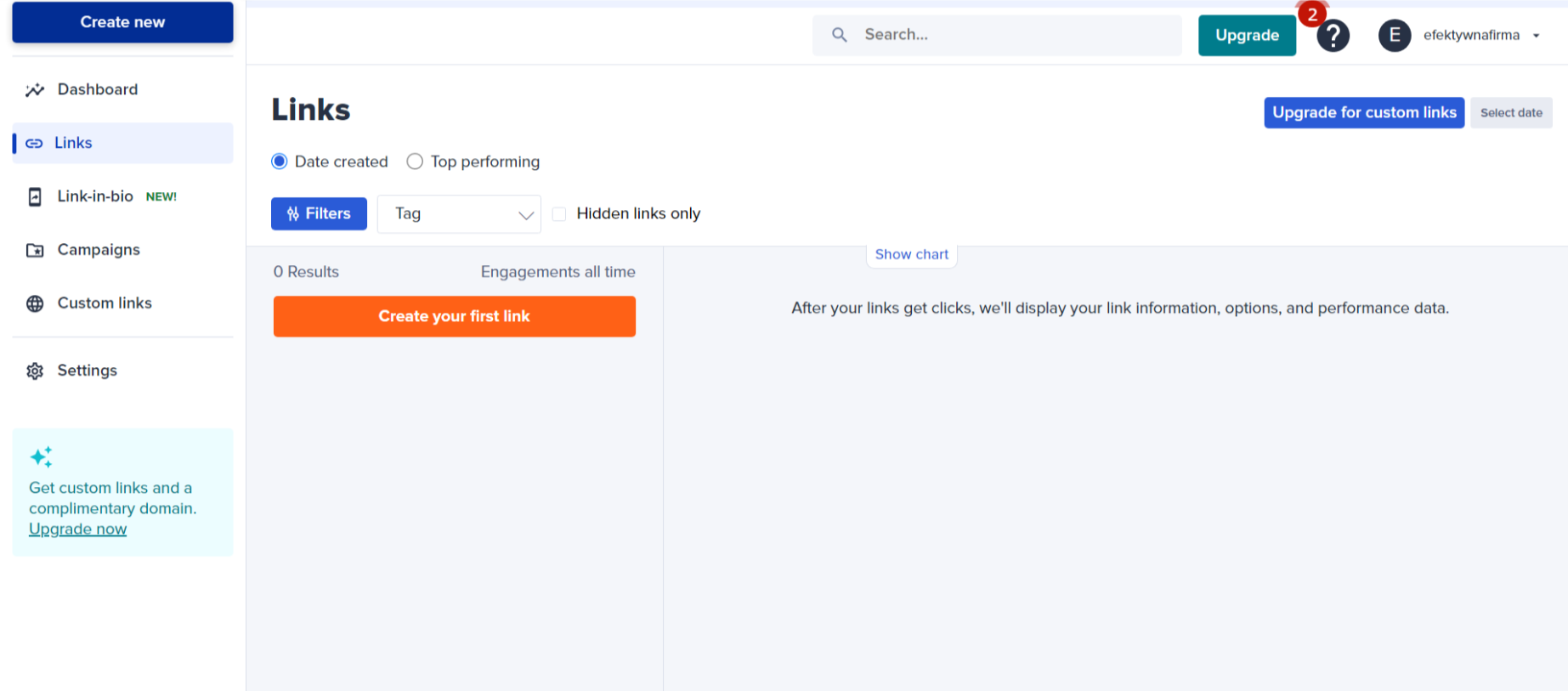1568x691 pixels.
Task: Open the Tag dropdown
Action: point(459,214)
